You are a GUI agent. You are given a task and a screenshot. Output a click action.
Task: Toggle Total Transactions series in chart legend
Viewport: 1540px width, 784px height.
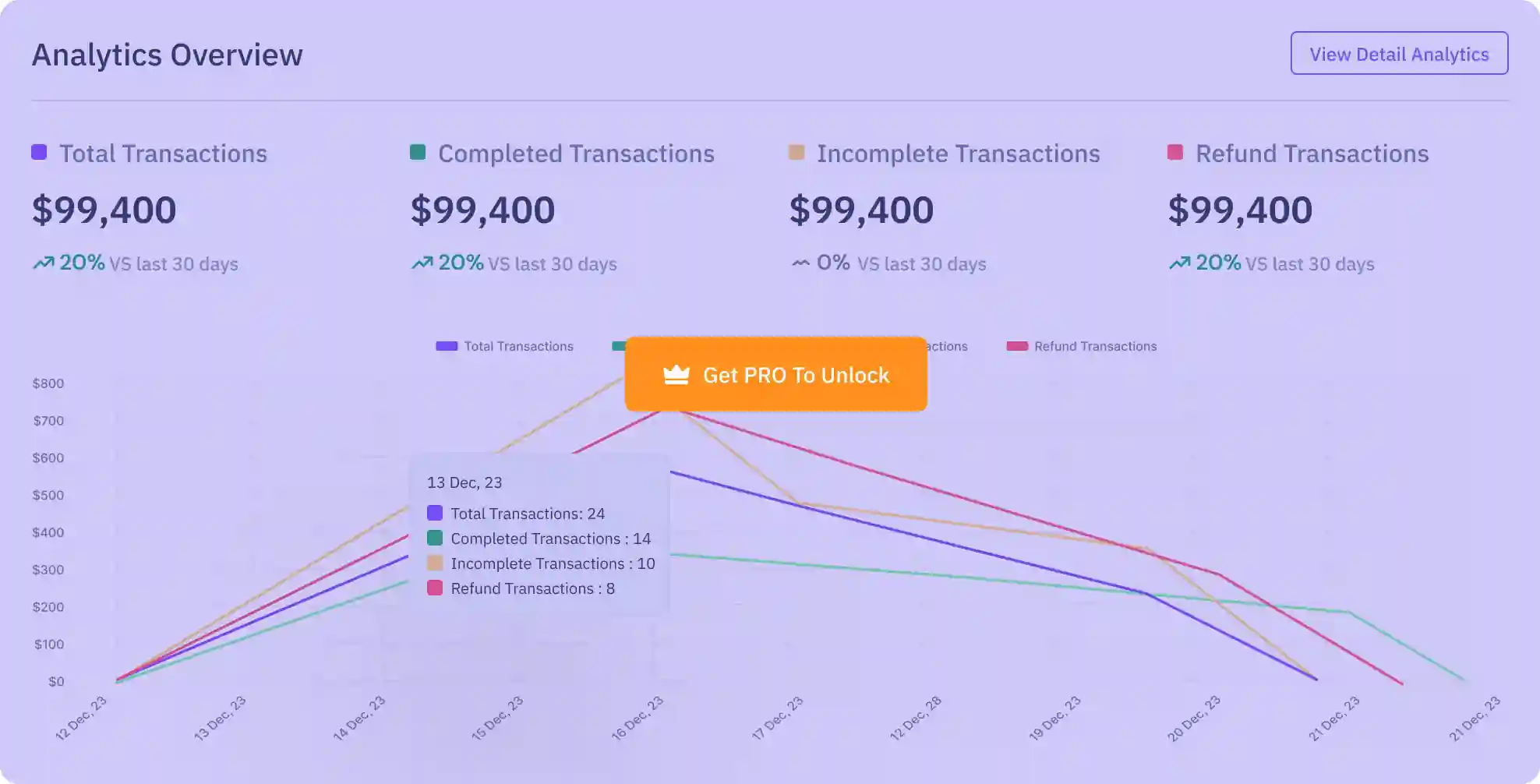pos(504,346)
